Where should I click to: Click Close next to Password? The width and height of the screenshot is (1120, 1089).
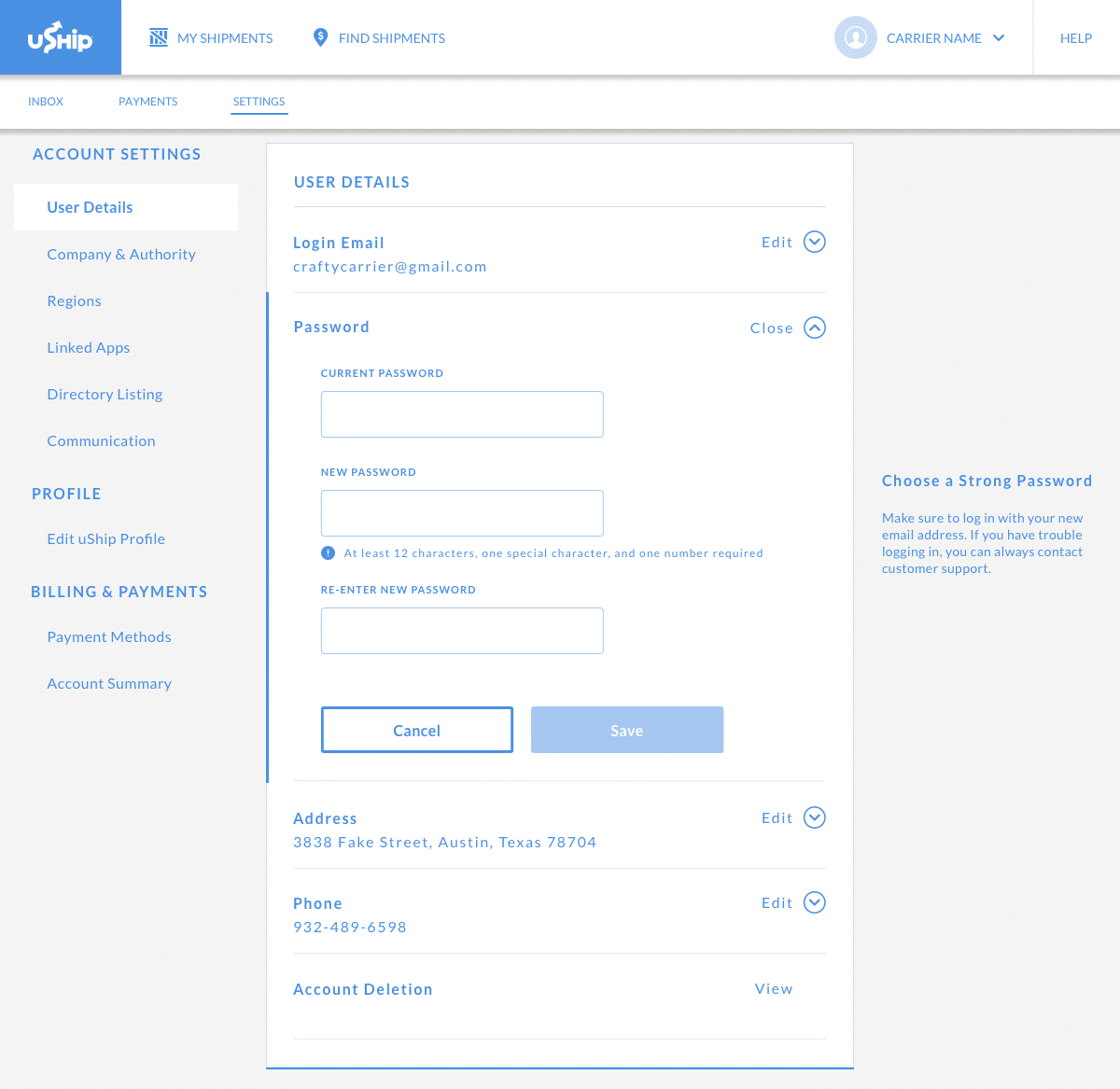pyautogui.click(x=772, y=328)
